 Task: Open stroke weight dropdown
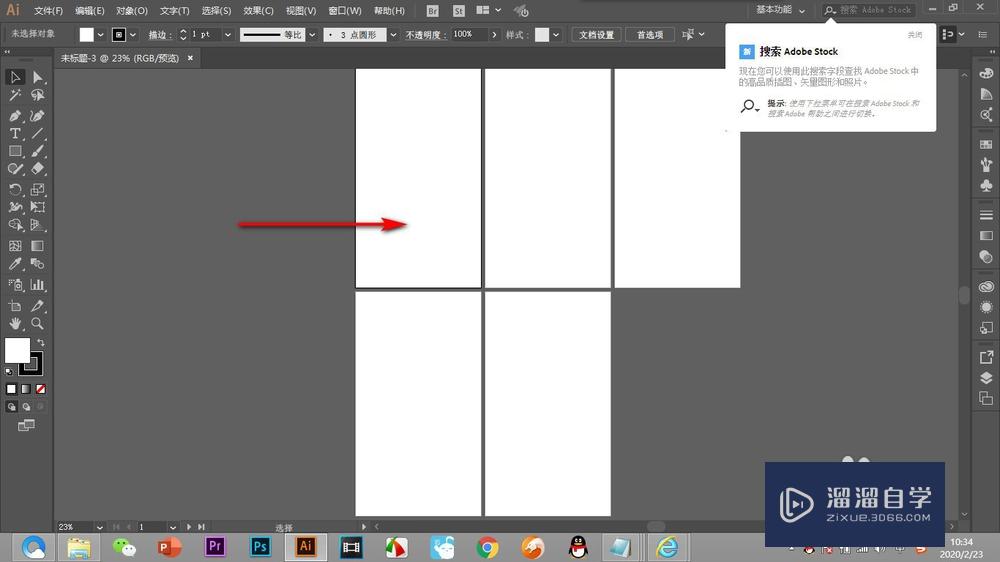coord(228,35)
